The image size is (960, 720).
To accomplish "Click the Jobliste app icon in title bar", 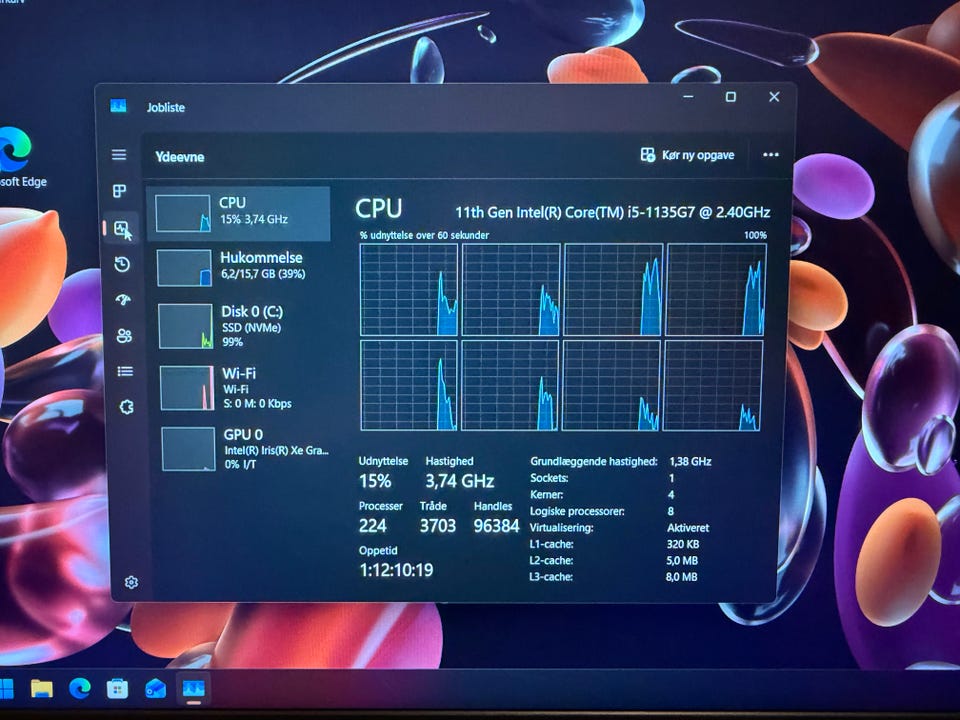I will [118, 106].
